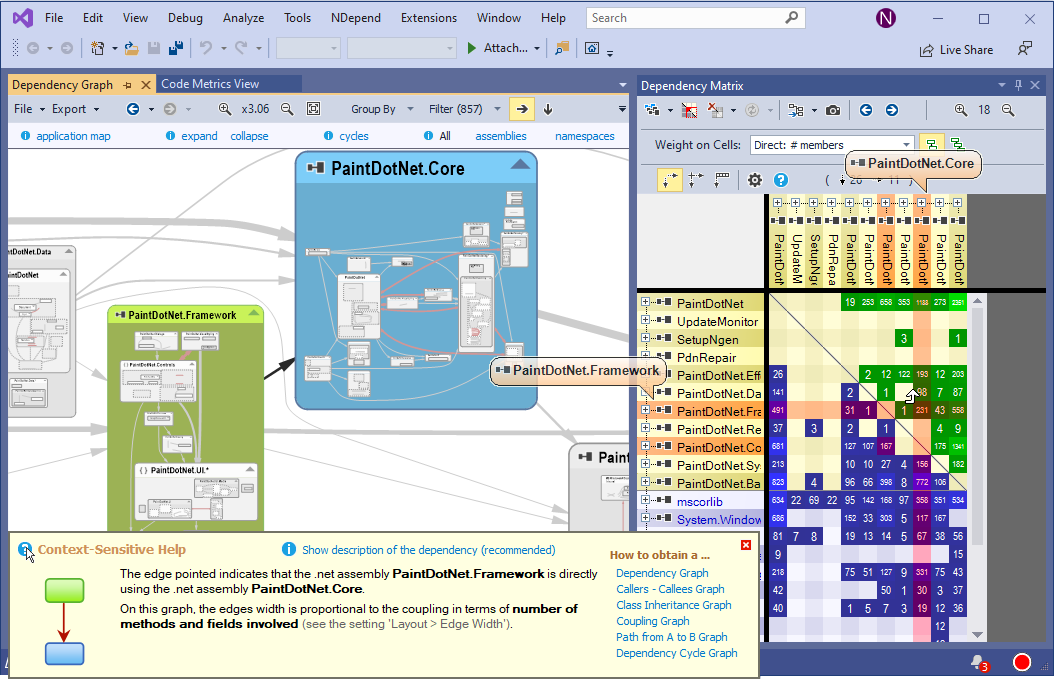Set graph layout direction to top-to-bottom
Screen dimensions: 1054x679
pos(548,109)
